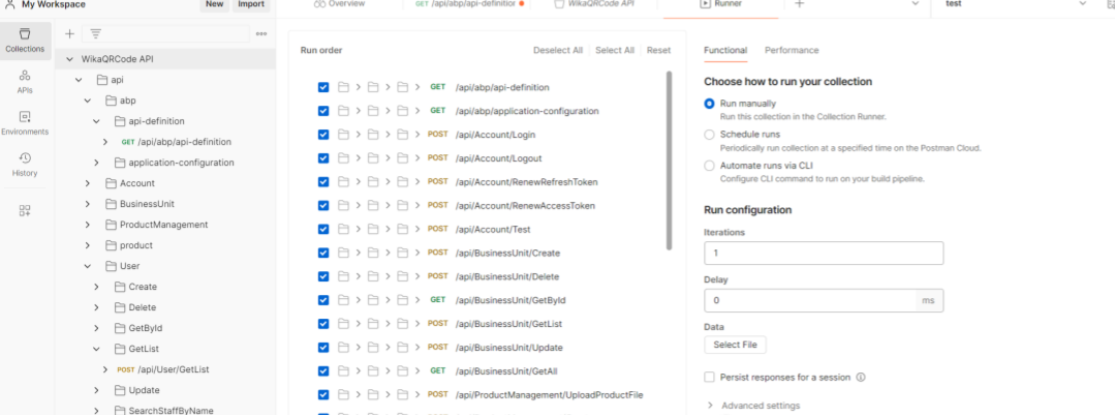1115x415 pixels.
Task: Click the person icon beside My Workspace
Action: (x=10, y=4)
